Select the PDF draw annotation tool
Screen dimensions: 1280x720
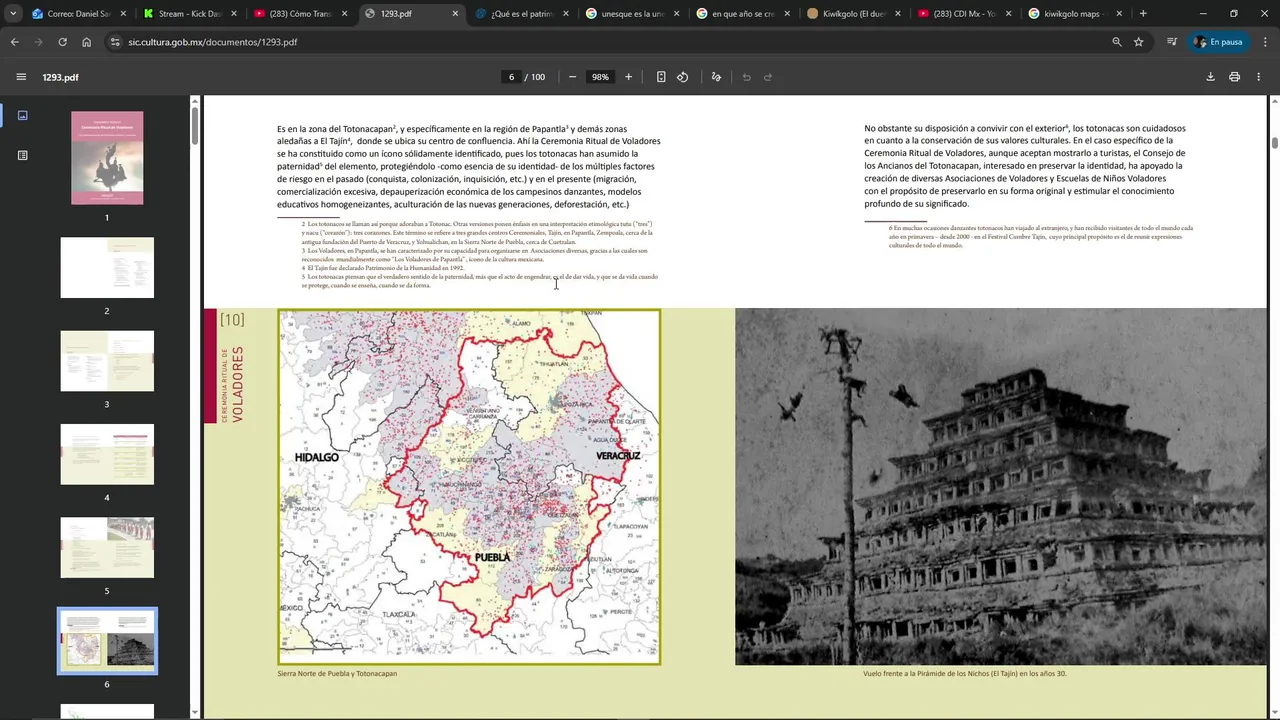716,77
